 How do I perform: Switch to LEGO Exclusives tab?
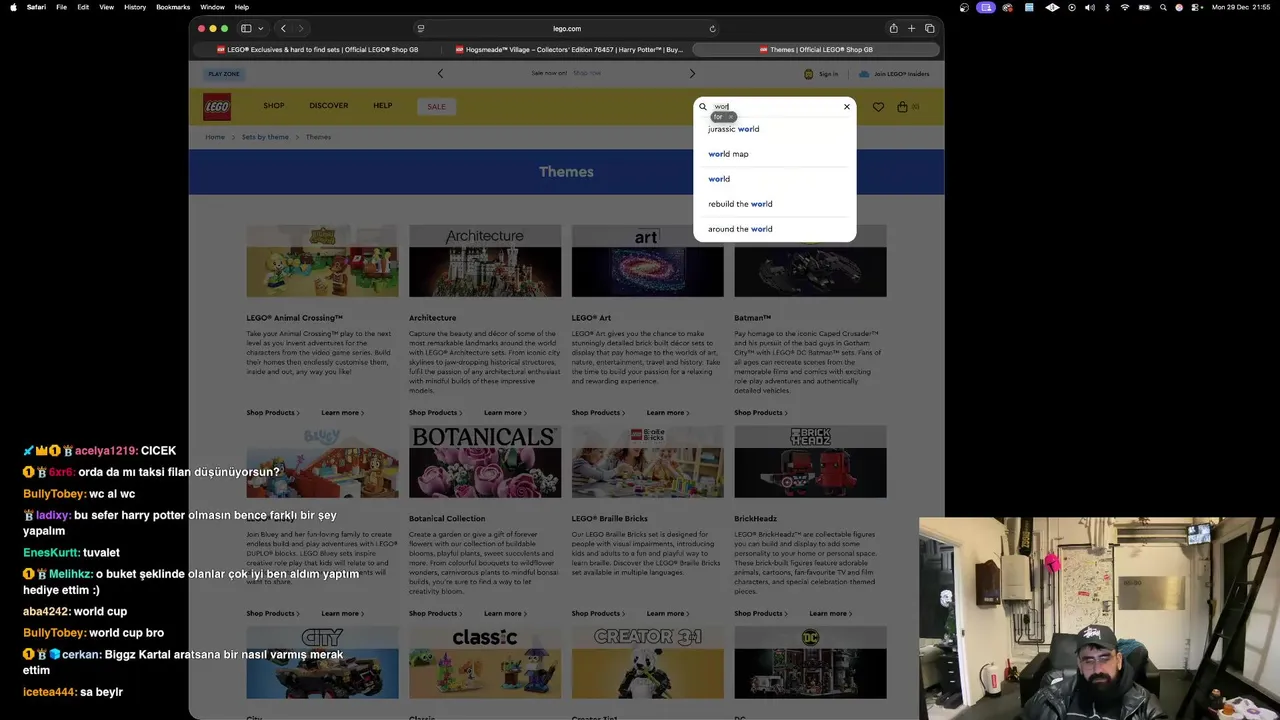click(317, 49)
